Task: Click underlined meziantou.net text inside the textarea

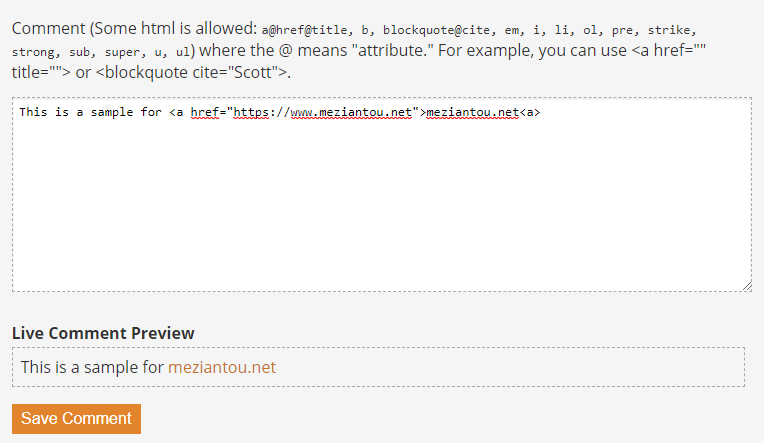Action: pyautogui.click(x=472, y=113)
